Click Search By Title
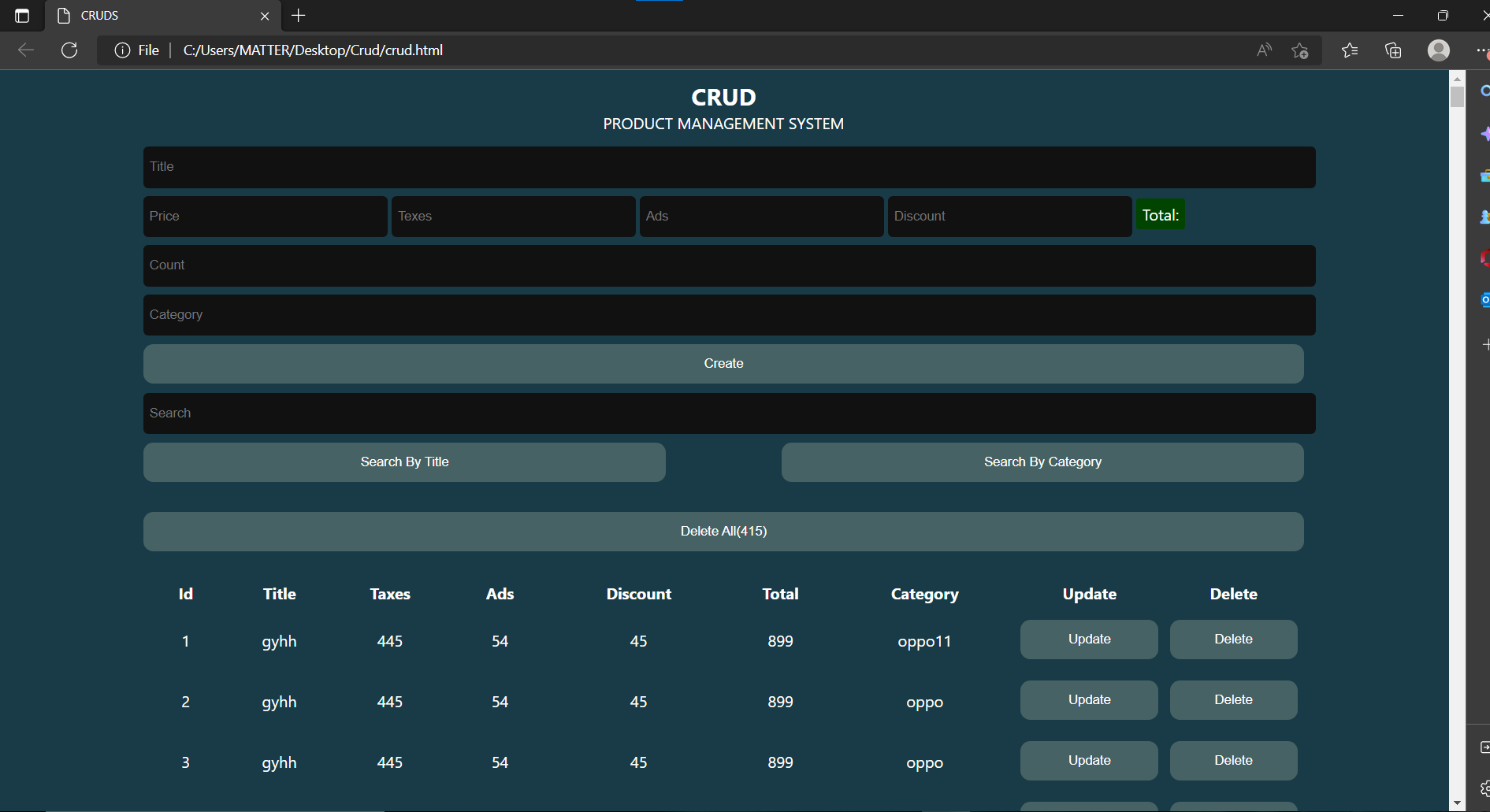 tap(404, 462)
